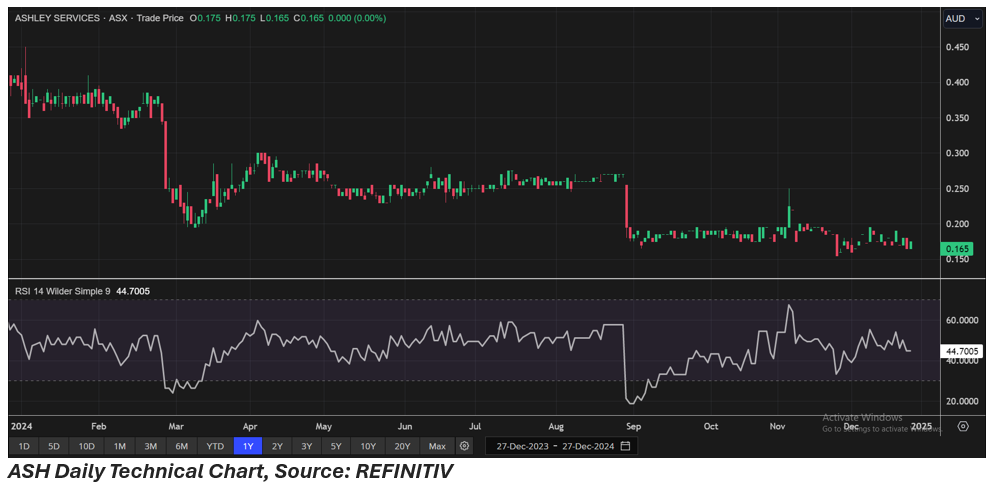Select the 1D range button
This screenshot has height=485, width=996.
[24, 446]
